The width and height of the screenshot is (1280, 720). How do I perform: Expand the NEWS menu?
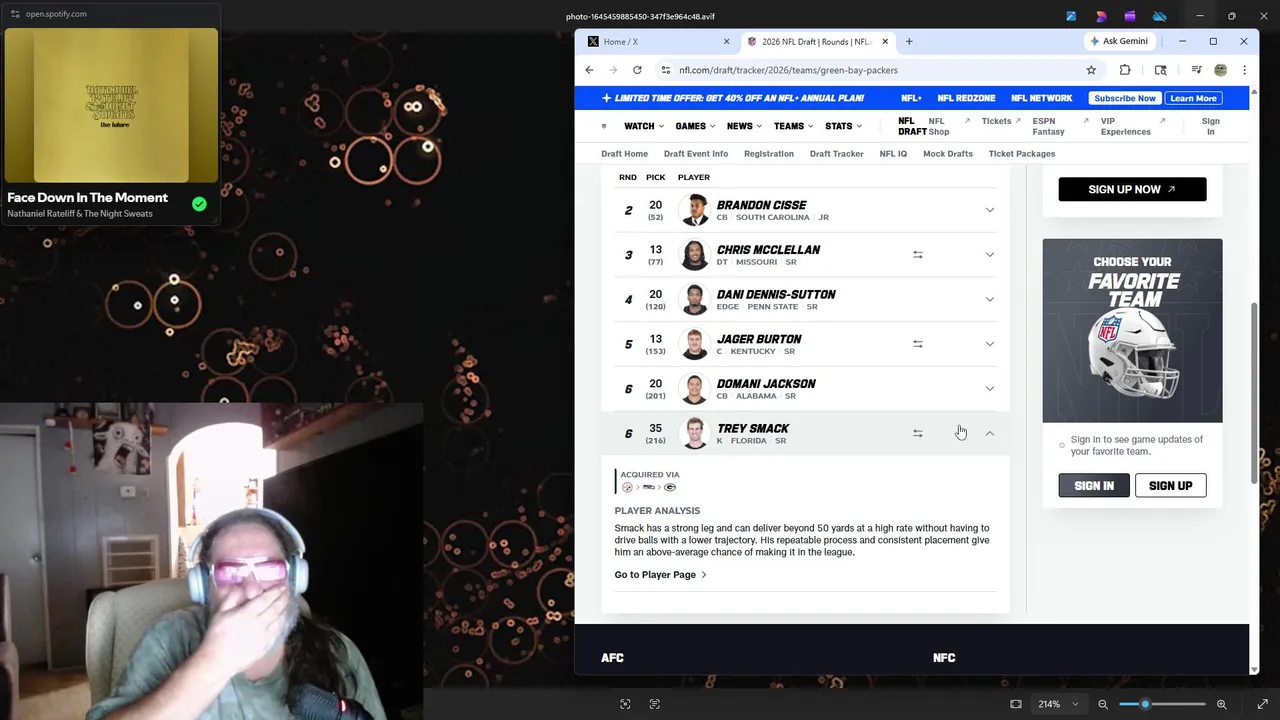pyautogui.click(x=744, y=126)
